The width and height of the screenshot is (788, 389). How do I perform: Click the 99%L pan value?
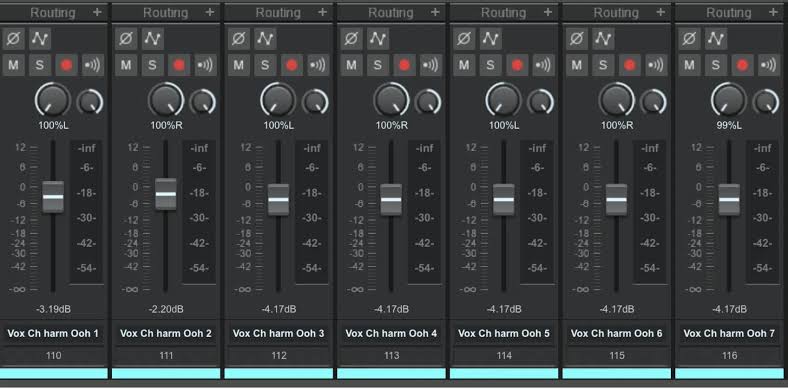729,126
